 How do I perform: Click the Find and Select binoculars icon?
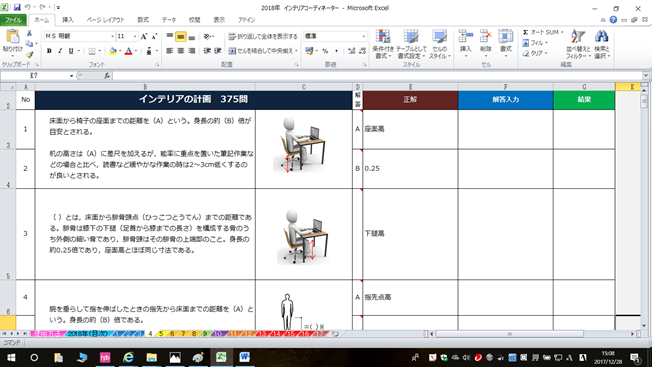601,37
